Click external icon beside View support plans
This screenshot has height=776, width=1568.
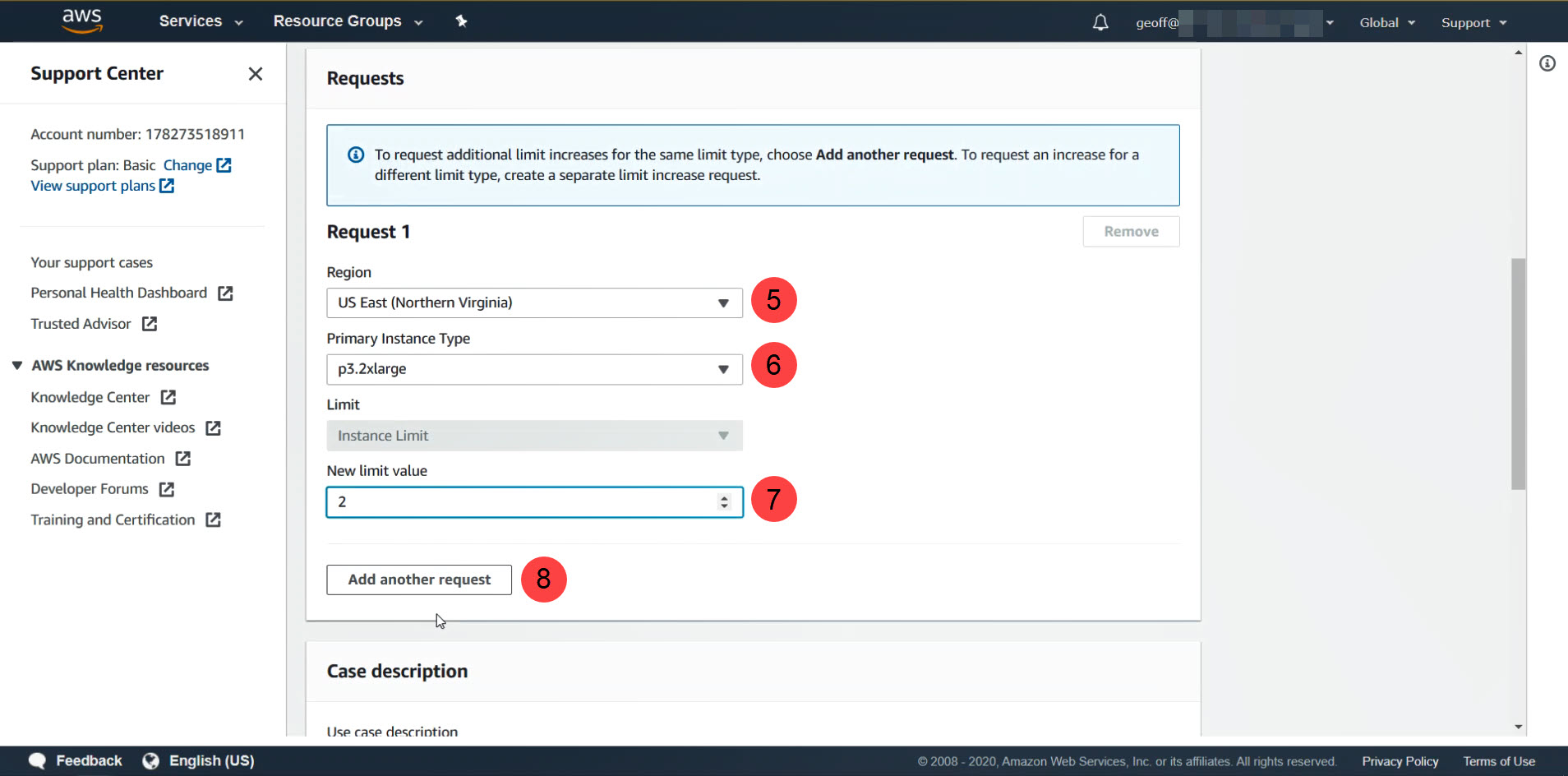coord(167,186)
